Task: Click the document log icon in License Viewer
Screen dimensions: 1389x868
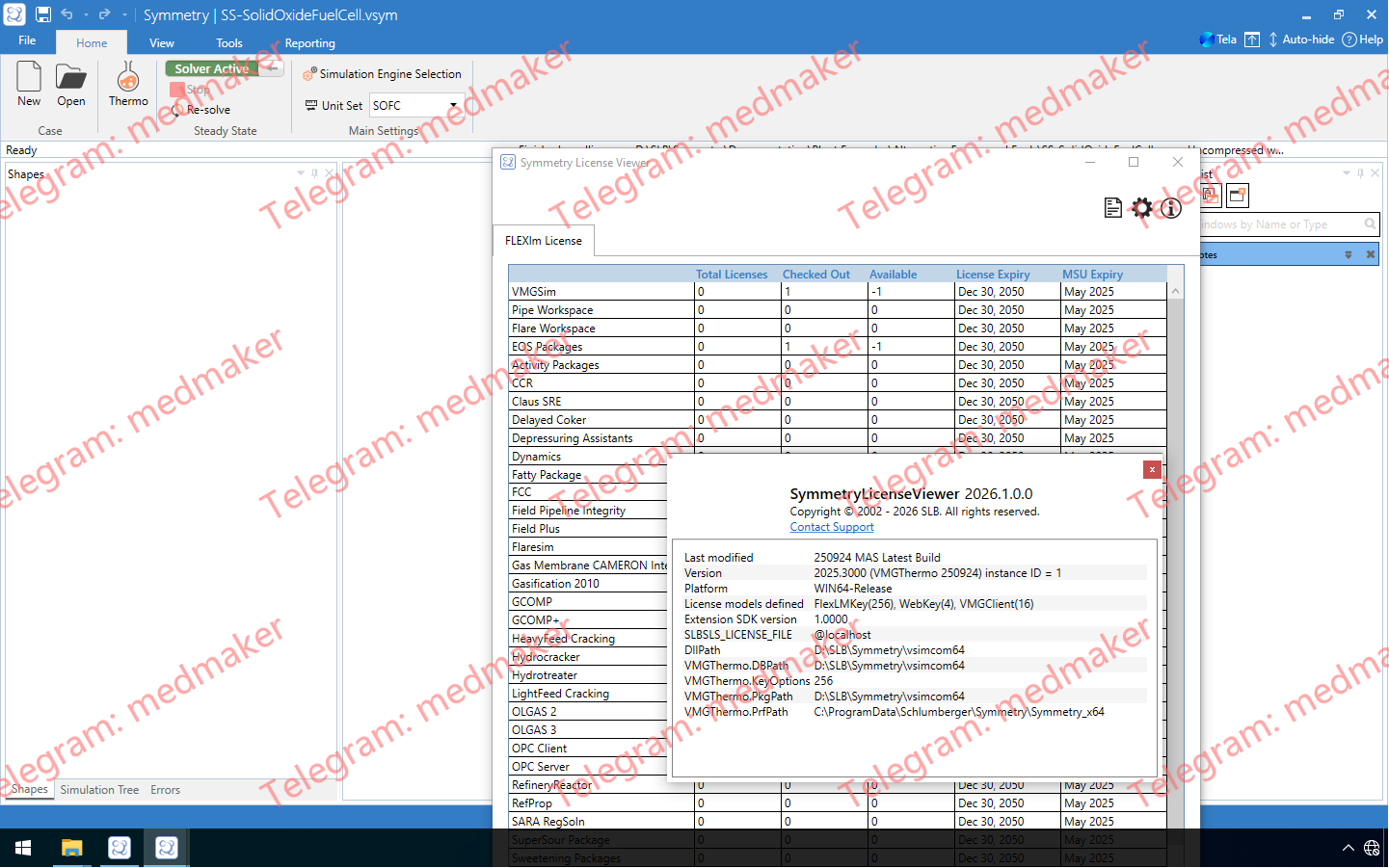Action: tap(1113, 208)
